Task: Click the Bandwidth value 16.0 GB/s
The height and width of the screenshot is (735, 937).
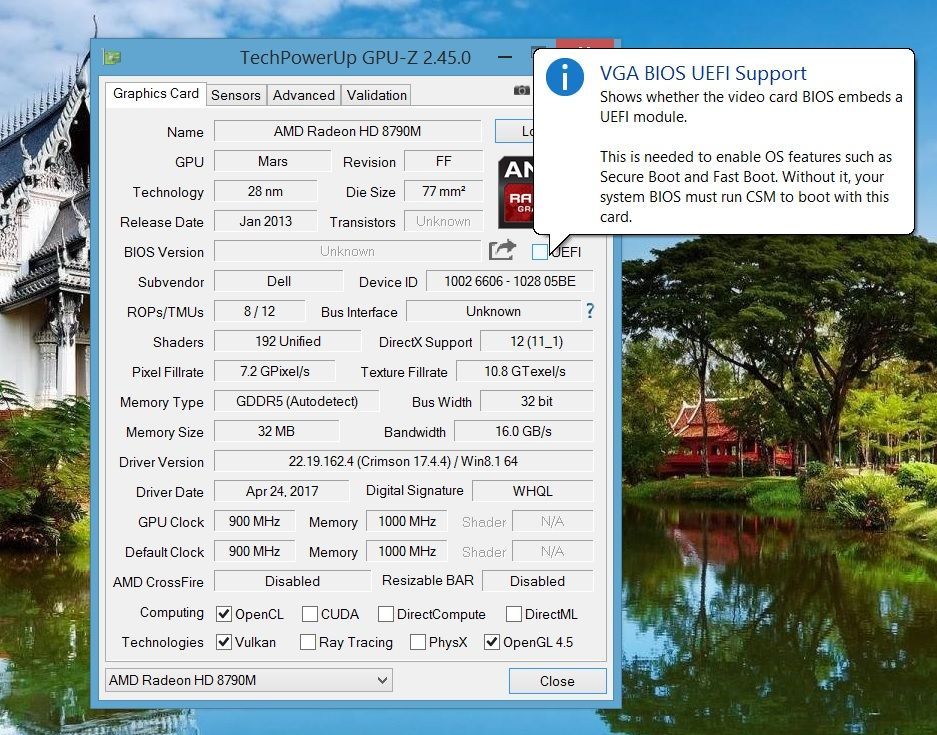Action: (x=523, y=431)
